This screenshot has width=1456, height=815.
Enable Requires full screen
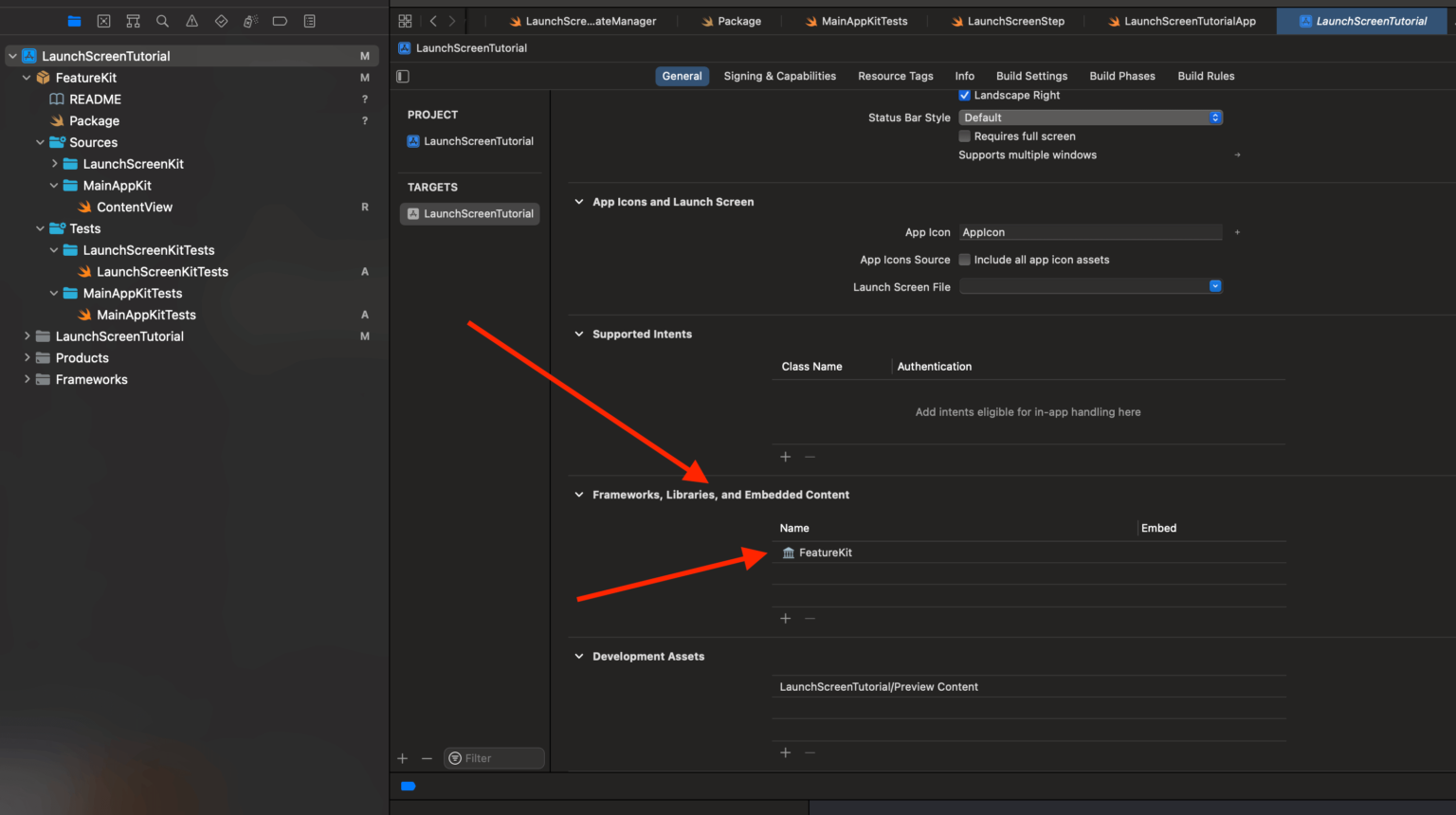tap(964, 136)
